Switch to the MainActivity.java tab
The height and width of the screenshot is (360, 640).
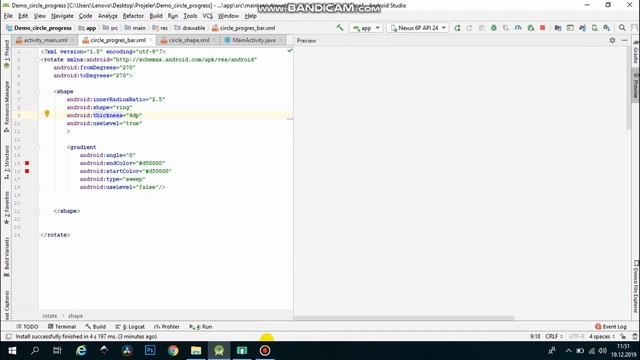[253, 40]
